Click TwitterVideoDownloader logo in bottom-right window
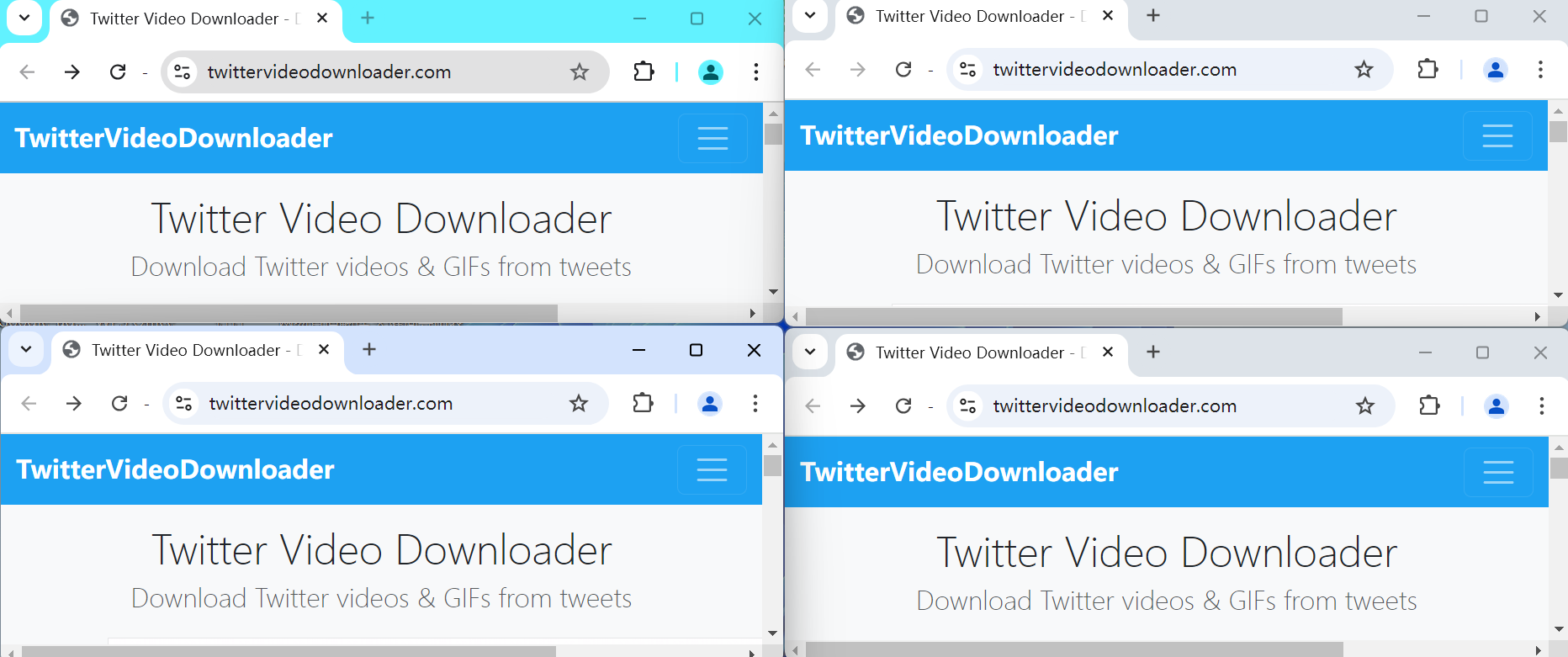The width and height of the screenshot is (1568, 657). pos(959,472)
